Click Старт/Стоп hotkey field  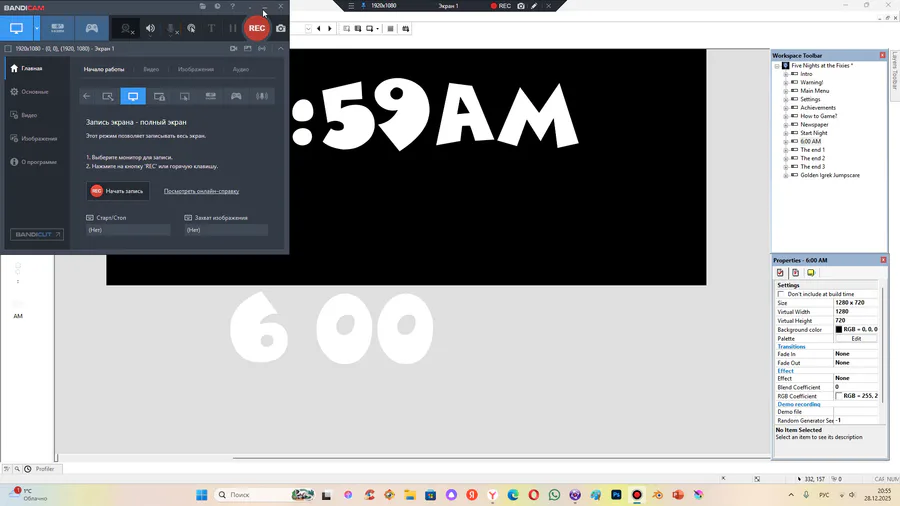(x=128, y=230)
